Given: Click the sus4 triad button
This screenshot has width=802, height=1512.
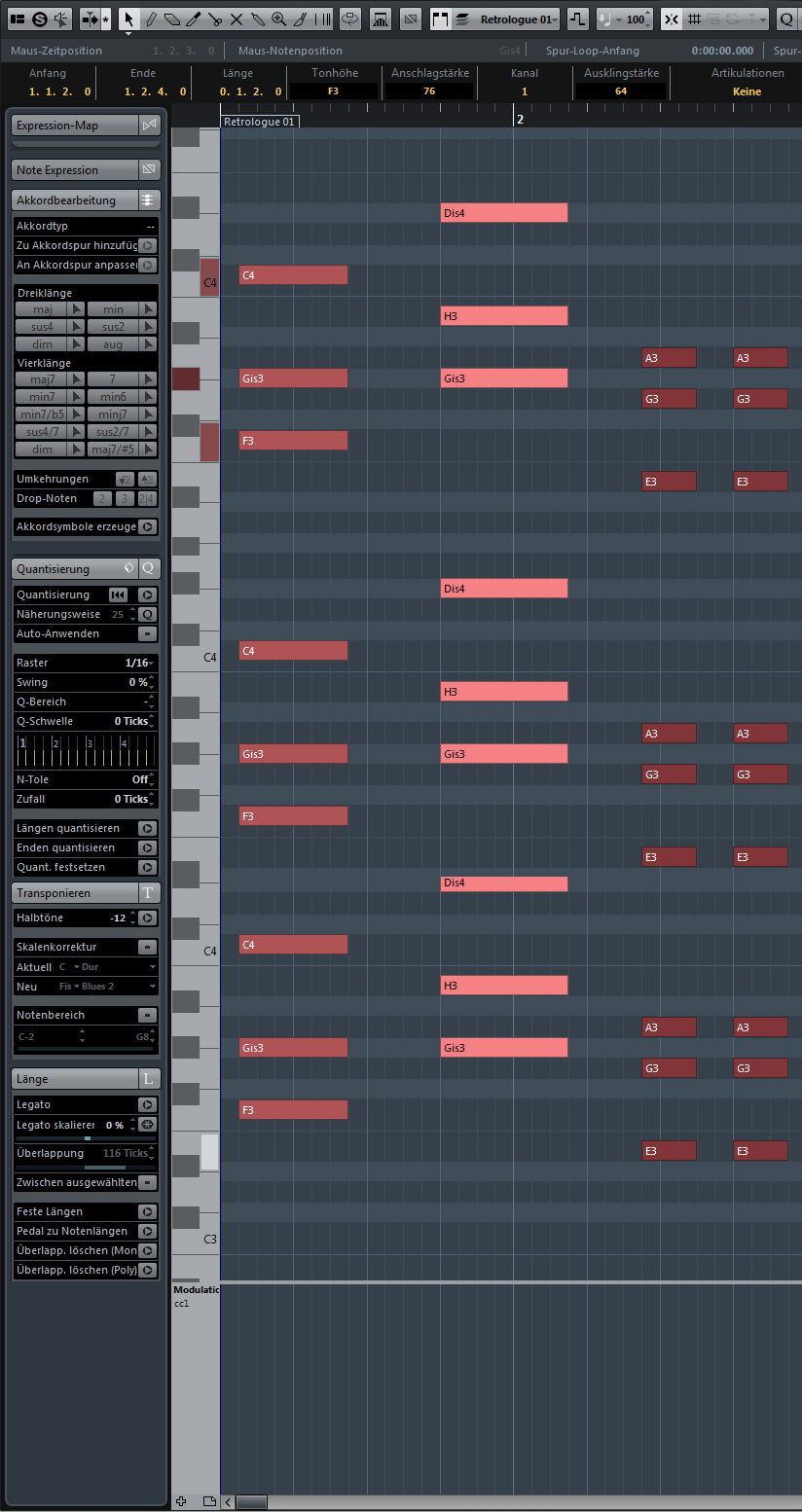Looking at the screenshot, I should click(42, 327).
